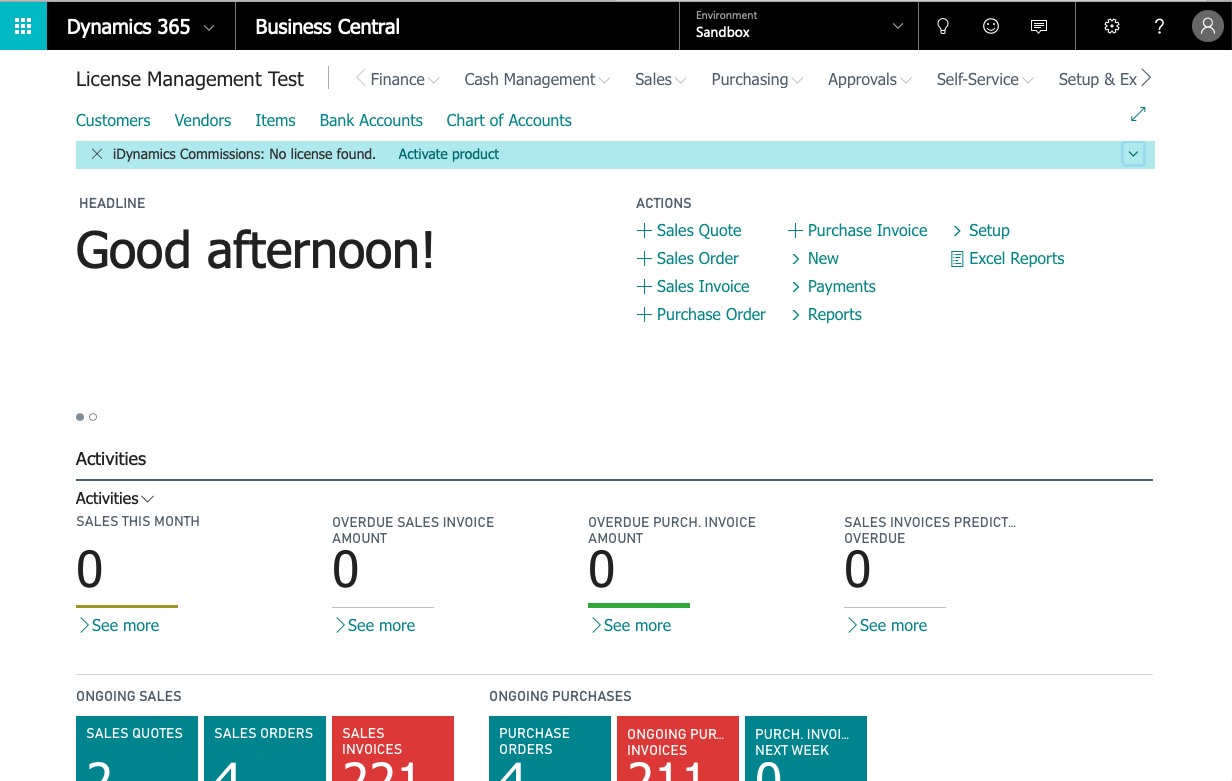The image size is (1232, 781).
Task: Click the Activate product link
Action: [x=449, y=154]
